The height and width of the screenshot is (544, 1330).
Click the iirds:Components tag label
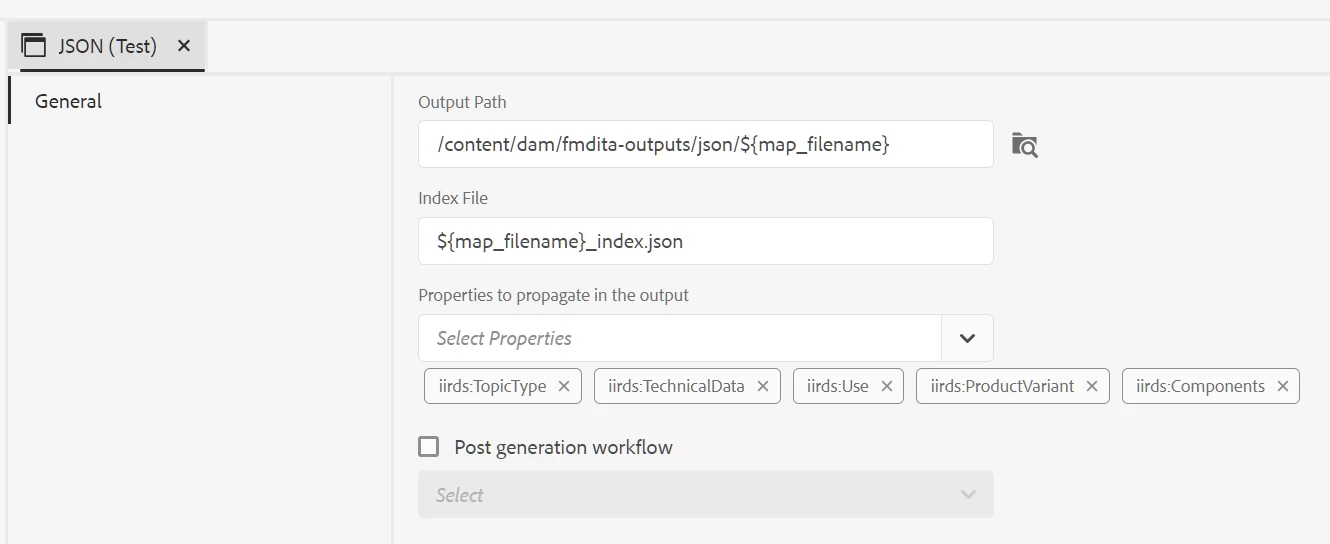click(x=1200, y=386)
